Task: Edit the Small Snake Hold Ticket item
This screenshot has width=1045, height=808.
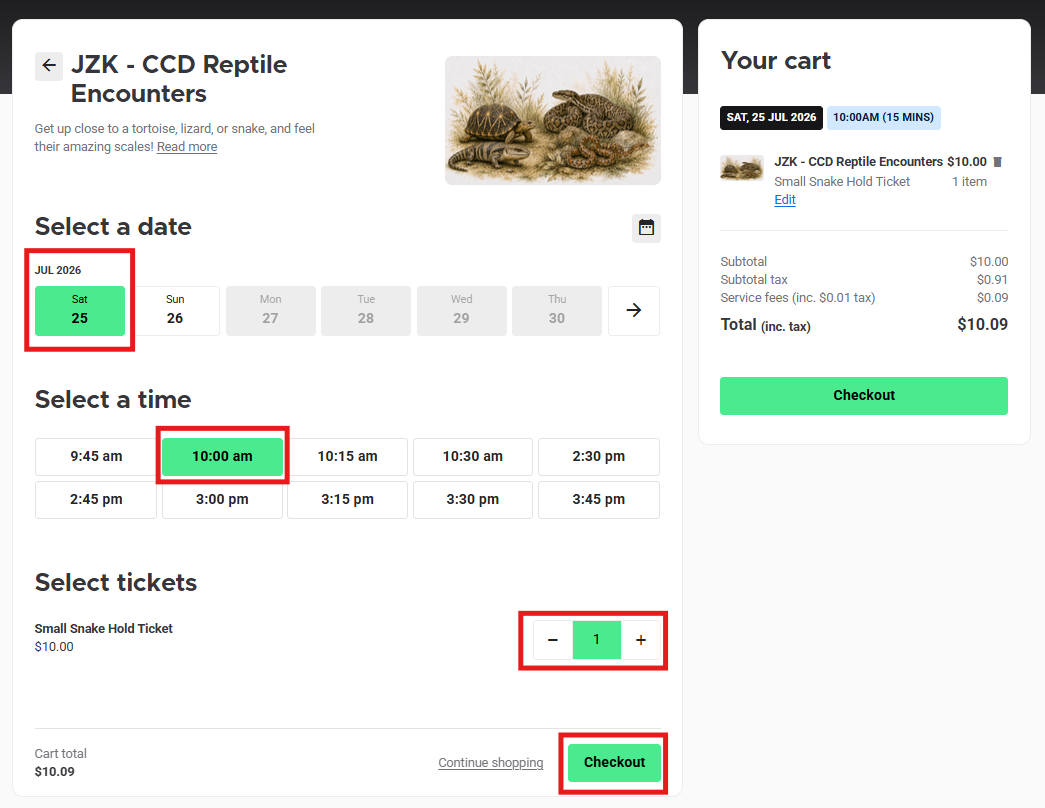Action: coord(784,200)
